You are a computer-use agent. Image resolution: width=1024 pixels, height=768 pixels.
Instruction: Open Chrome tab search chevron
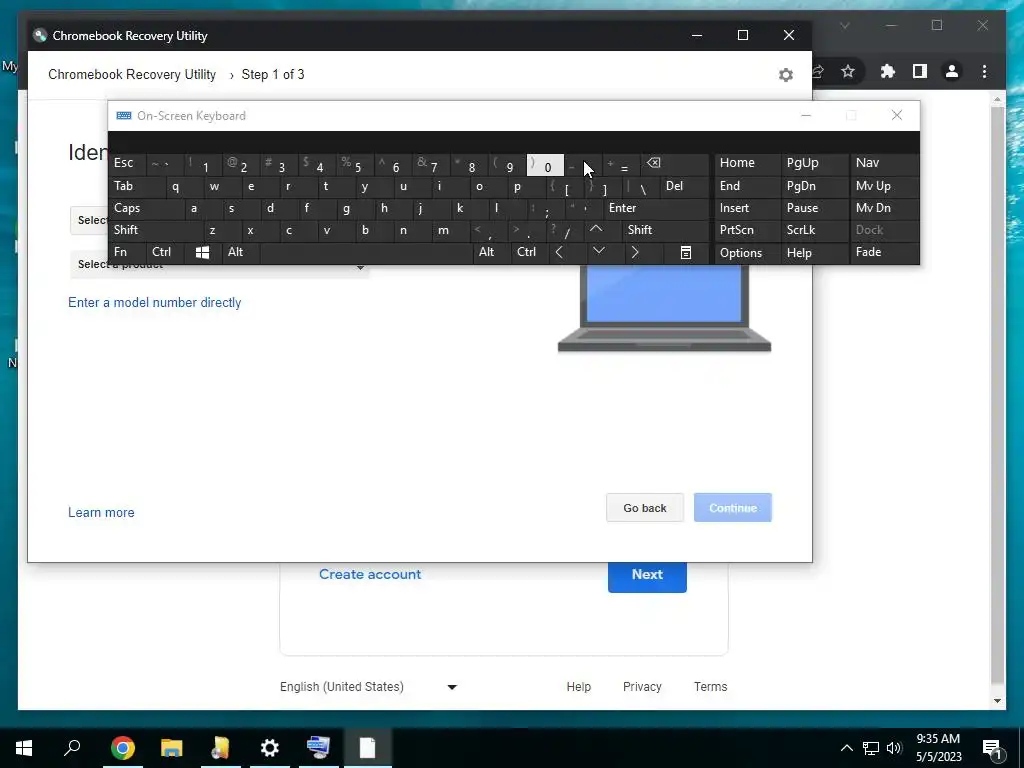(844, 26)
